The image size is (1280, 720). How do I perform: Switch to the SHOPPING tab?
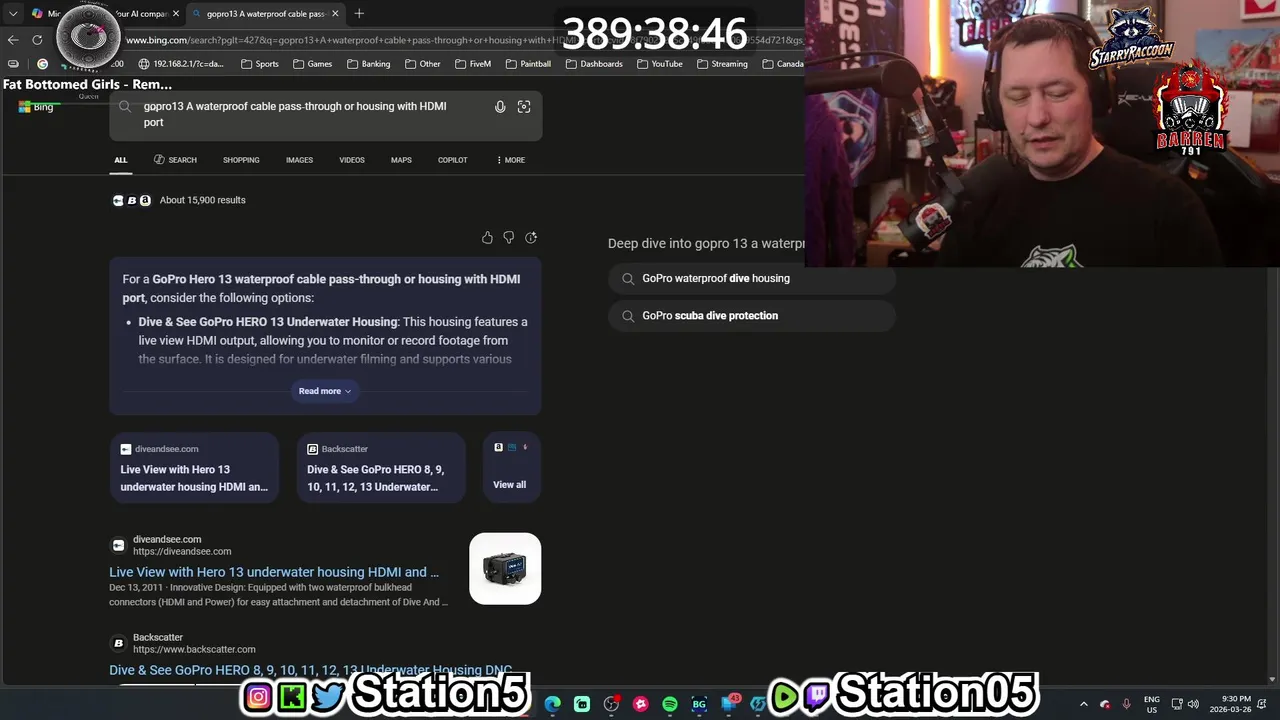click(x=241, y=160)
